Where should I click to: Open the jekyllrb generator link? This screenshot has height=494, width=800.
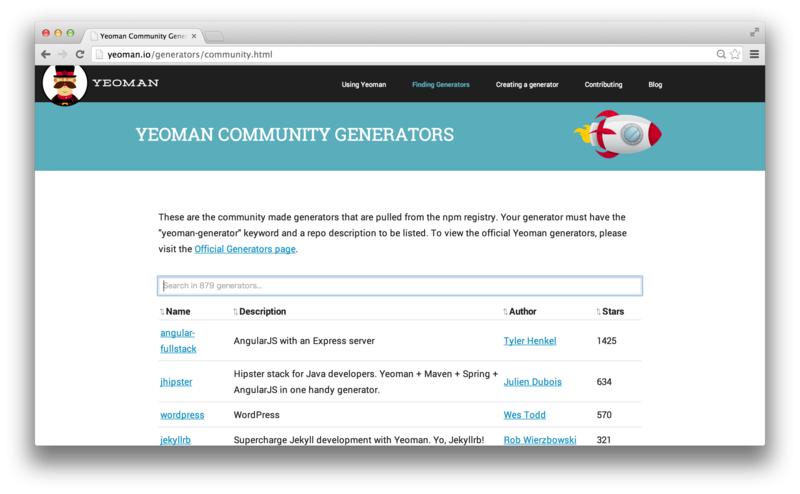(x=176, y=440)
